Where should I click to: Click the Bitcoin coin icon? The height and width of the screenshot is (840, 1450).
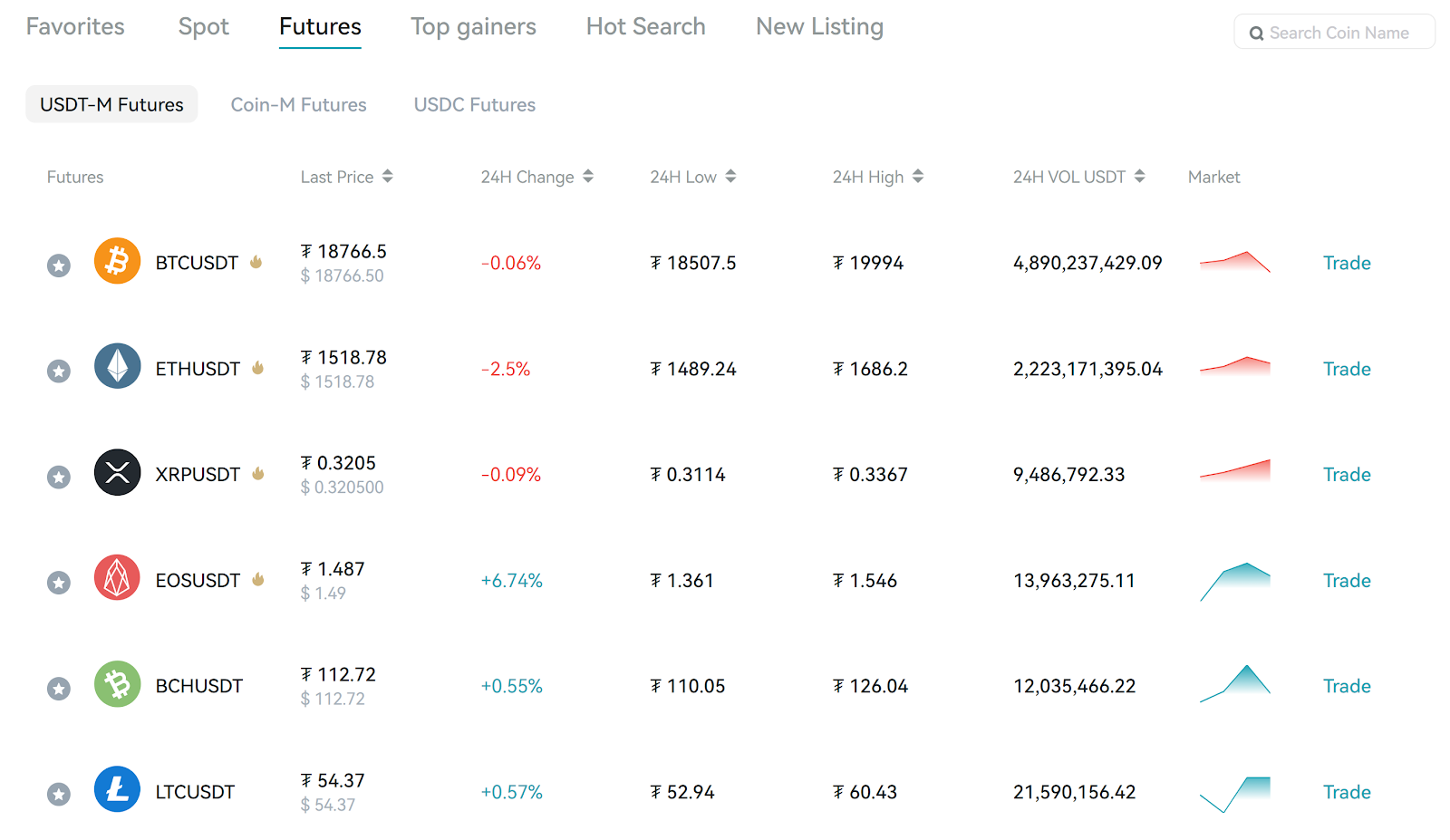tap(117, 261)
